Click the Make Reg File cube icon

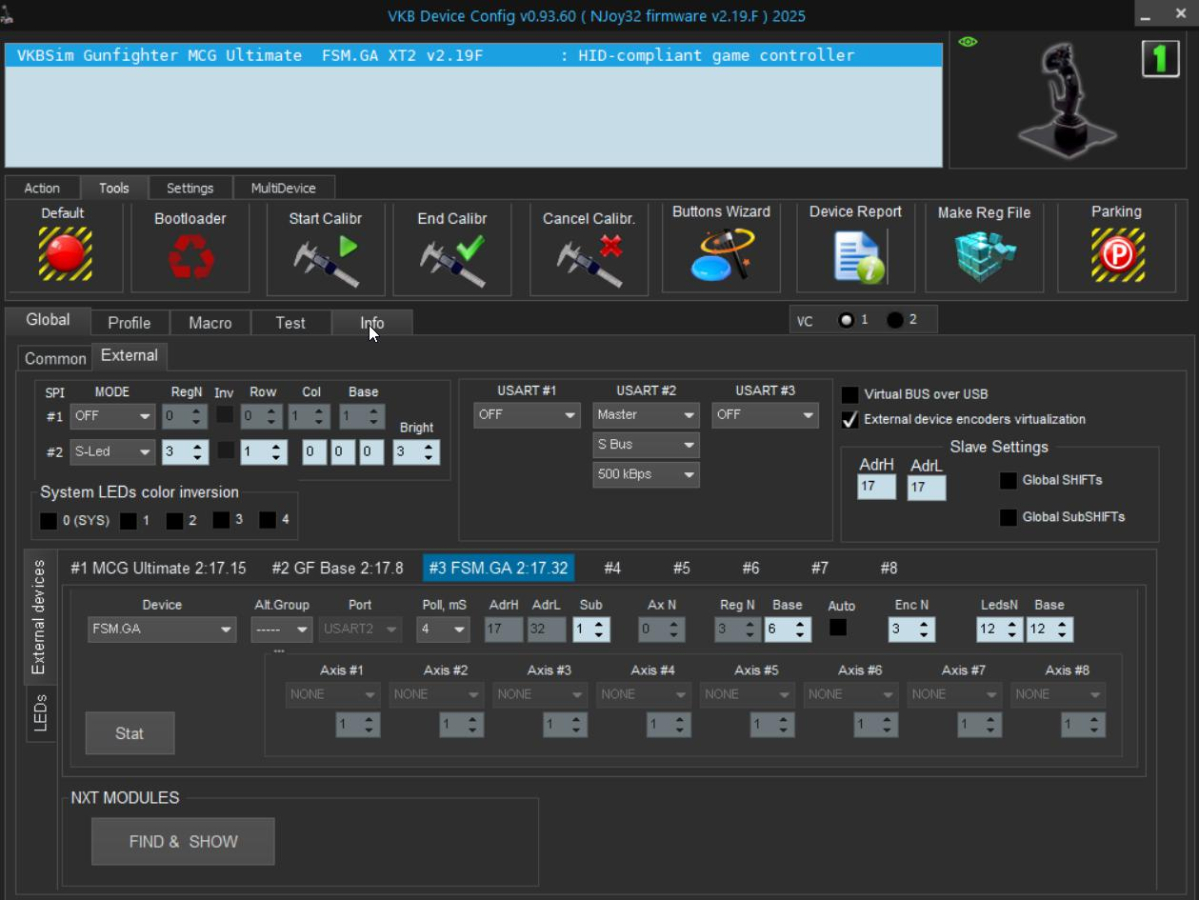tap(984, 257)
